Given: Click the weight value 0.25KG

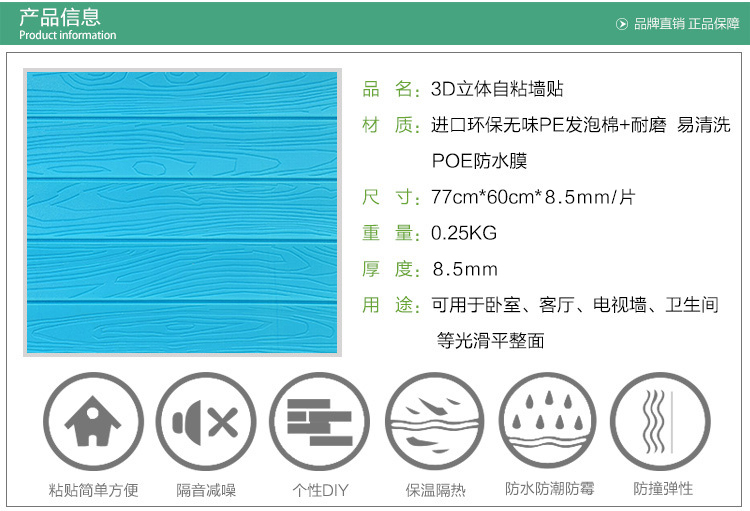Looking at the screenshot, I should click(x=464, y=233).
